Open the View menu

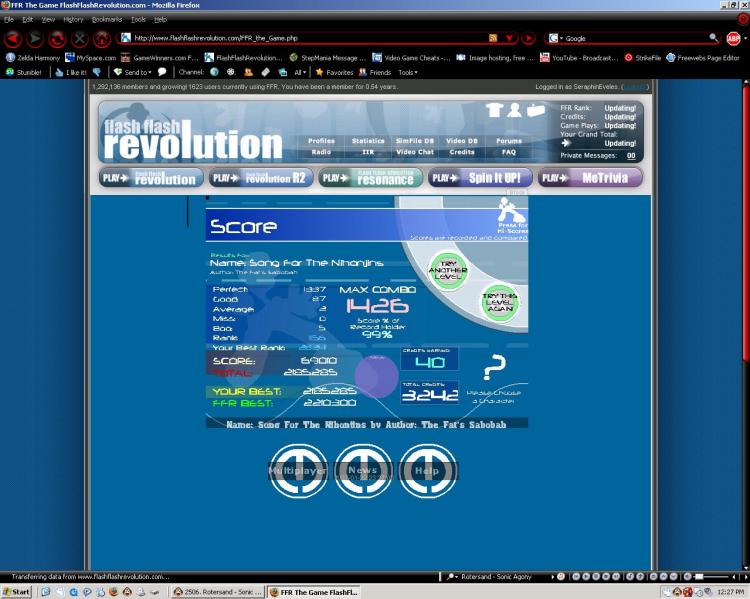click(48, 20)
